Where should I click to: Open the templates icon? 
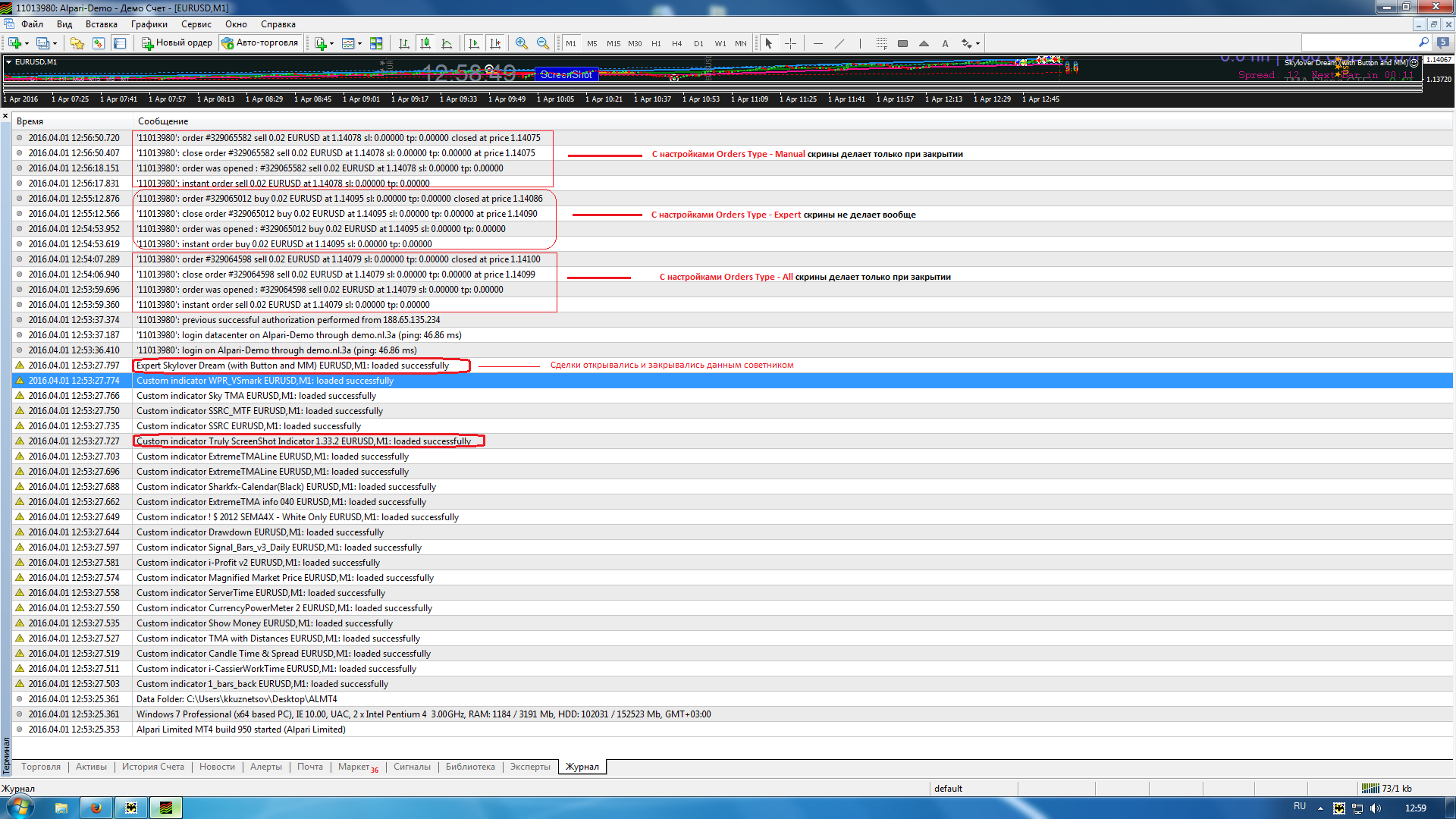click(x=376, y=43)
